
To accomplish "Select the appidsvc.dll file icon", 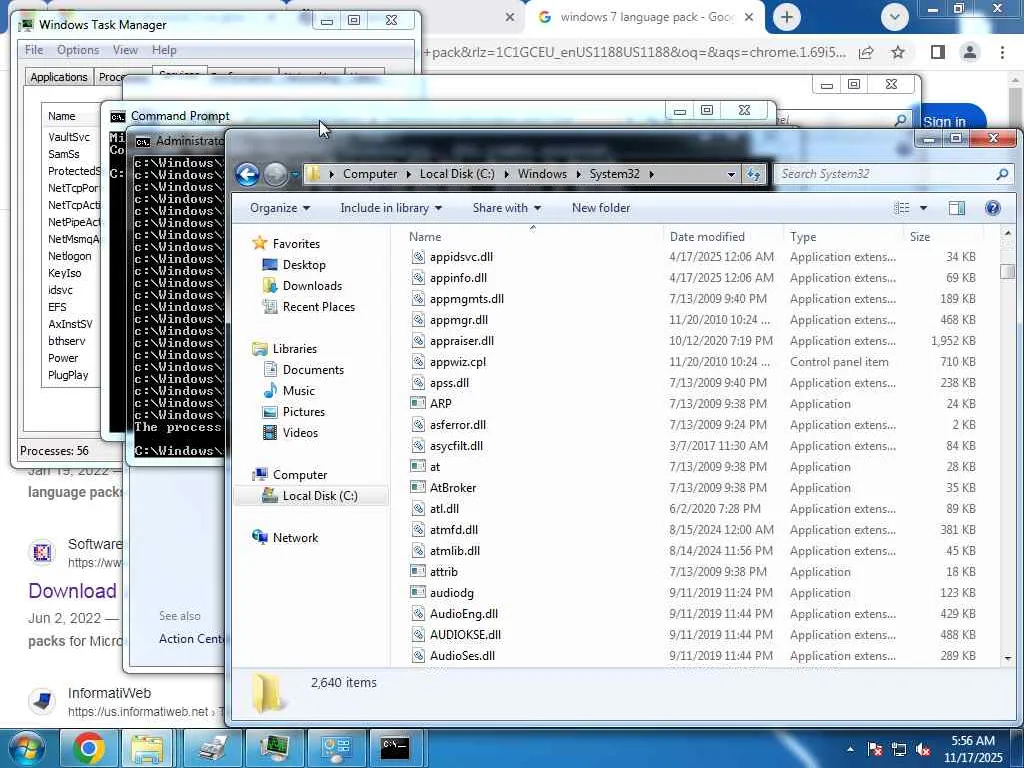I will tap(418, 257).
